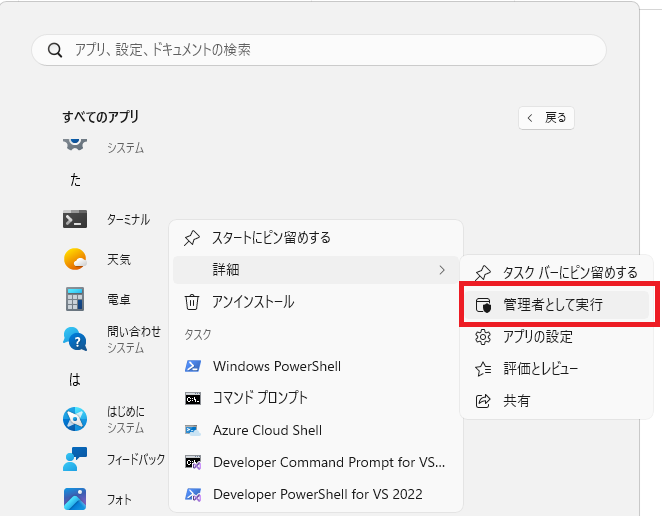Image resolution: width=662 pixels, height=516 pixels.
Task: Click the taskbar pin icon
Action: (x=483, y=273)
